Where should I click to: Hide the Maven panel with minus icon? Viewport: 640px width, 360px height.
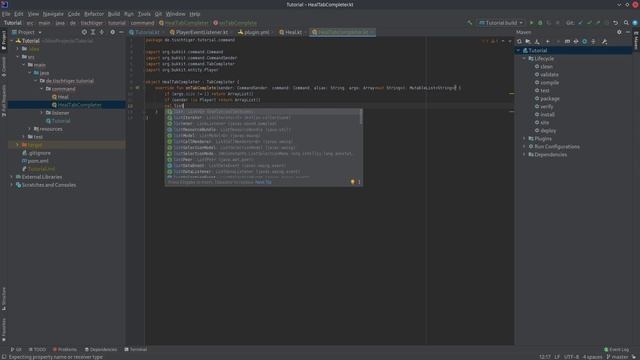coord(628,32)
